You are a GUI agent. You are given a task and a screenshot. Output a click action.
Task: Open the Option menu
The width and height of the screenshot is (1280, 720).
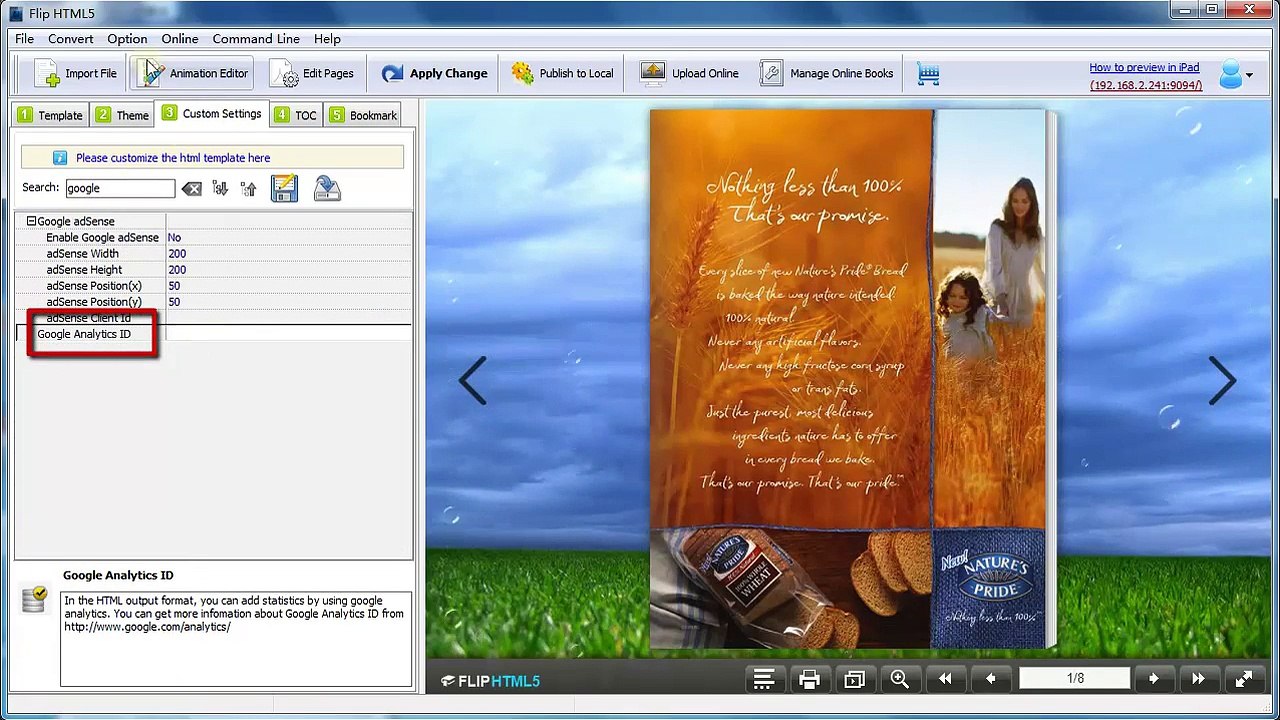click(127, 39)
